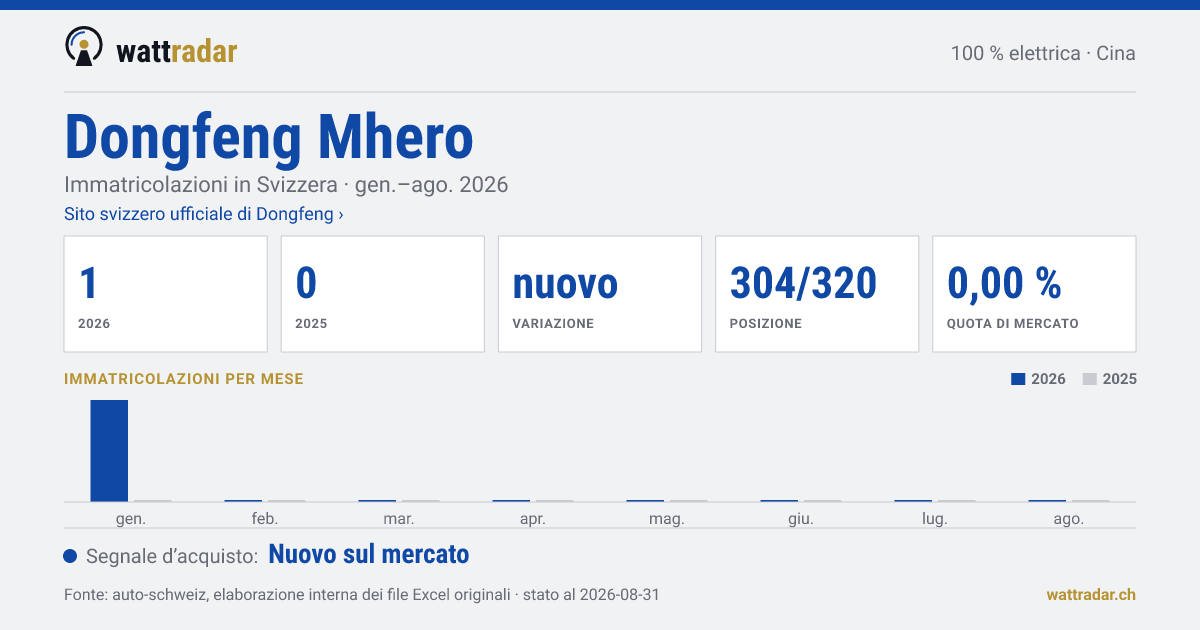This screenshot has height=630, width=1200.
Task: Select the '100 % elettrica · Cina' label
Action: pos(1043,53)
